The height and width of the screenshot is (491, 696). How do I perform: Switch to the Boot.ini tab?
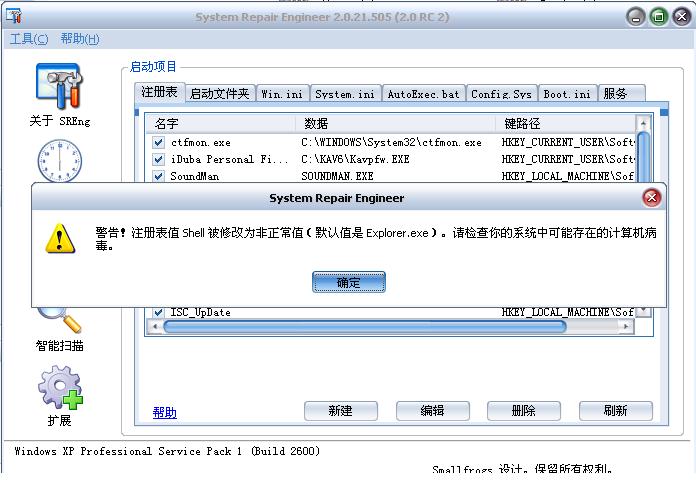(x=567, y=94)
